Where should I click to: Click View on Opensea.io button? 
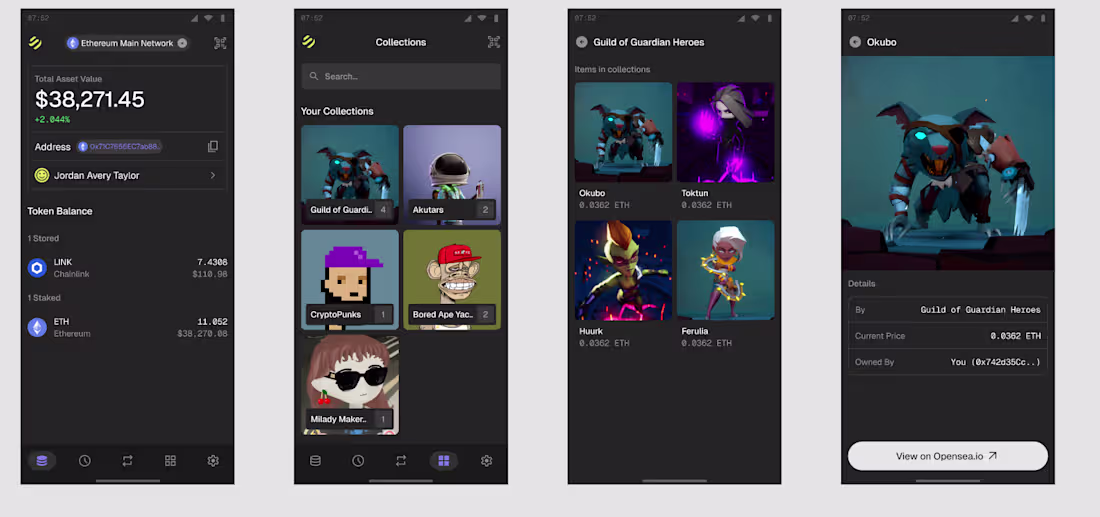point(948,456)
